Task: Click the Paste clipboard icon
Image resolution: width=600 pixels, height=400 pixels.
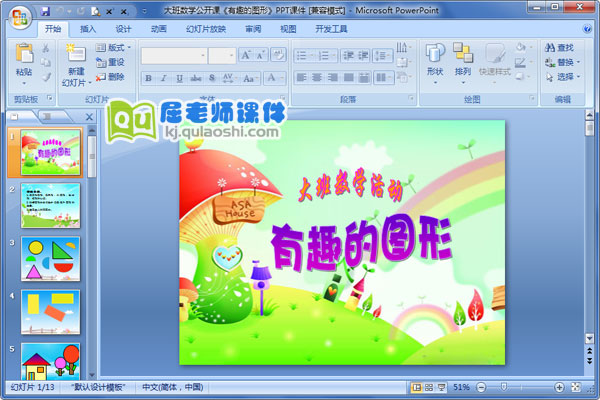Action: pyautogui.click(x=24, y=53)
